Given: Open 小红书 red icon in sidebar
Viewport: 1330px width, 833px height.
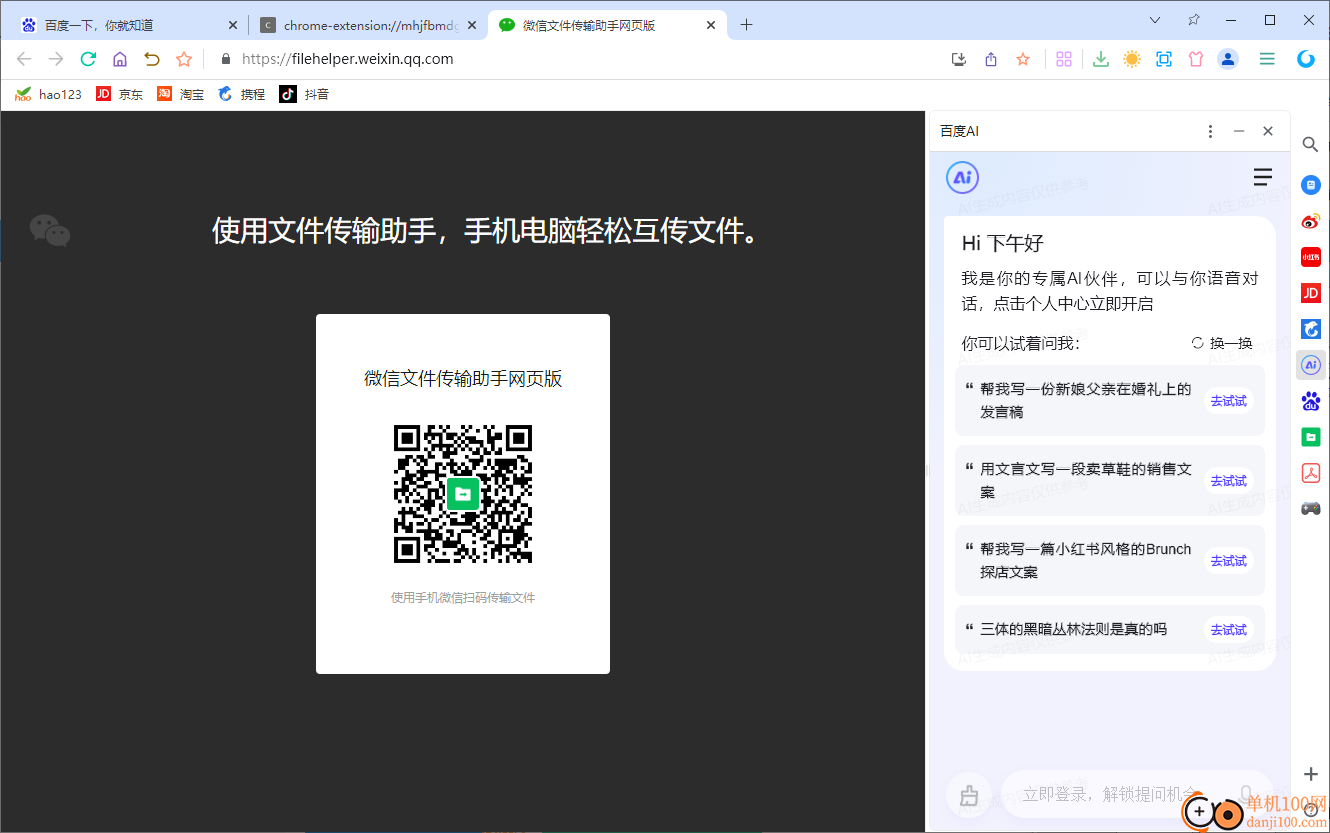Looking at the screenshot, I should coord(1310,257).
